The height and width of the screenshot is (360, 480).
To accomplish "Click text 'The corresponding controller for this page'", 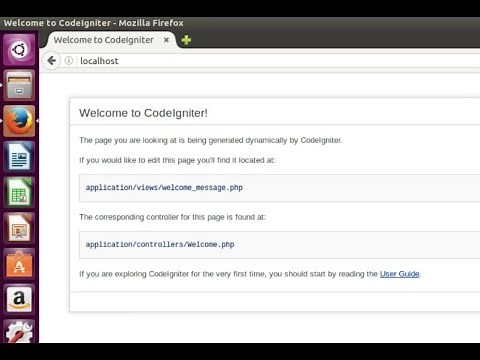I will pyautogui.click(x=152, y=217).
